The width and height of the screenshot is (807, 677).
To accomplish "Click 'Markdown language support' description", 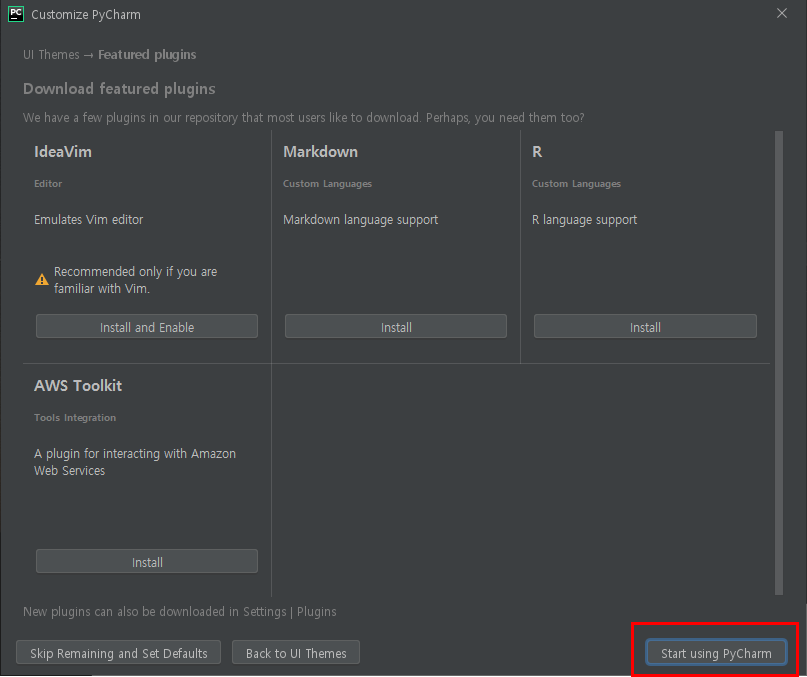I will [x=360, y=220].
